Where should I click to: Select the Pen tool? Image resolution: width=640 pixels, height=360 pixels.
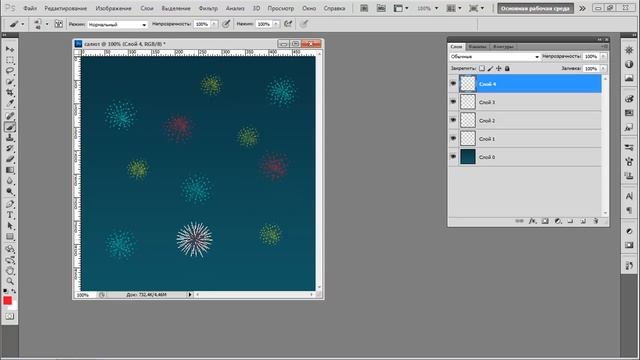(x=10, y=204)
